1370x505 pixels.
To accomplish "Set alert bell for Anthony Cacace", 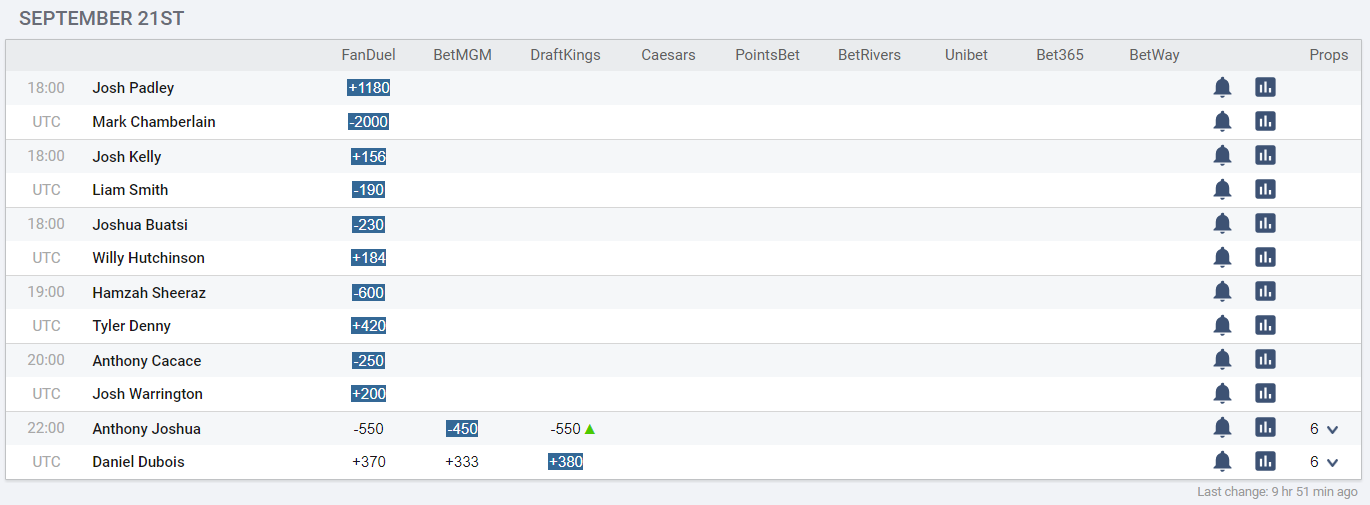I will pos(1222,360).
